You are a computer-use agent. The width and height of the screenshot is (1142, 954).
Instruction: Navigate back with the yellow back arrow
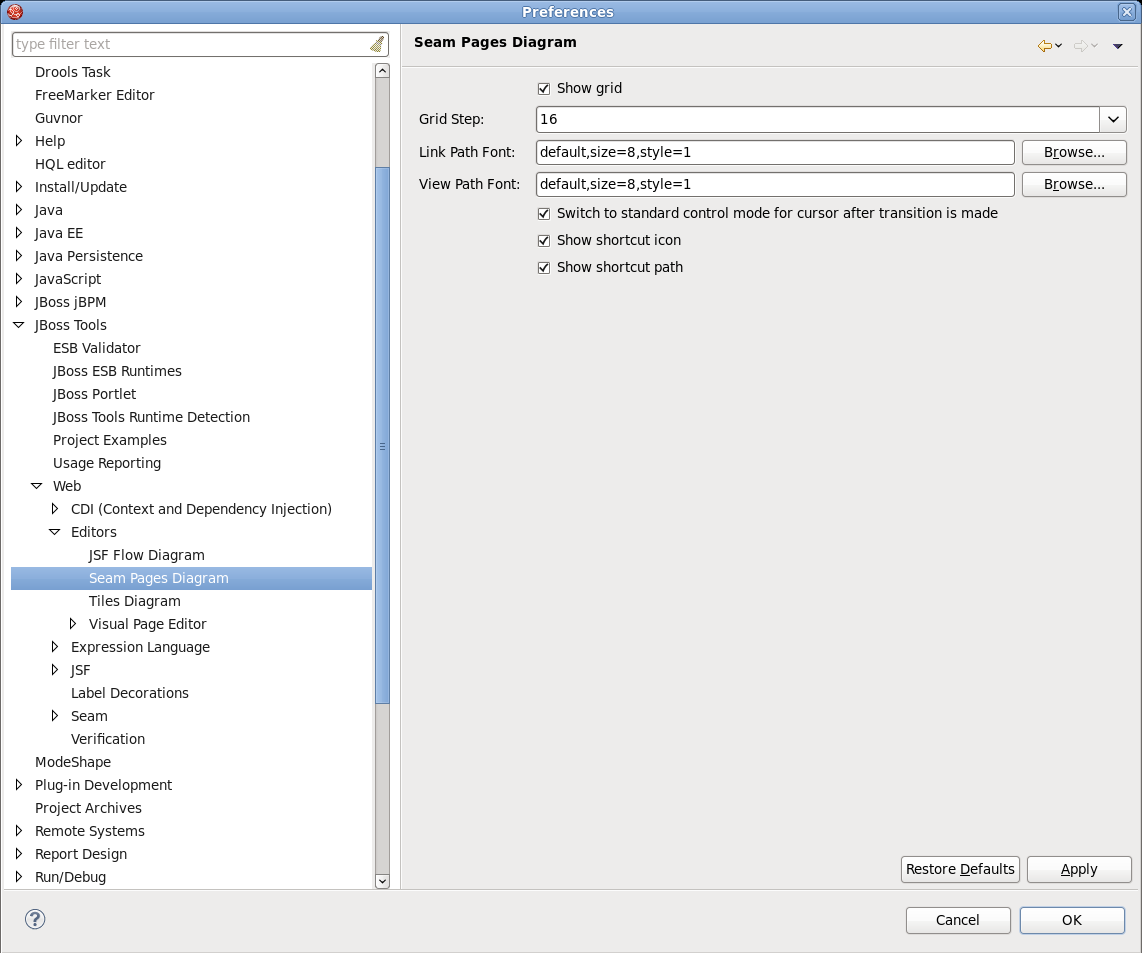pos(1043,45)
